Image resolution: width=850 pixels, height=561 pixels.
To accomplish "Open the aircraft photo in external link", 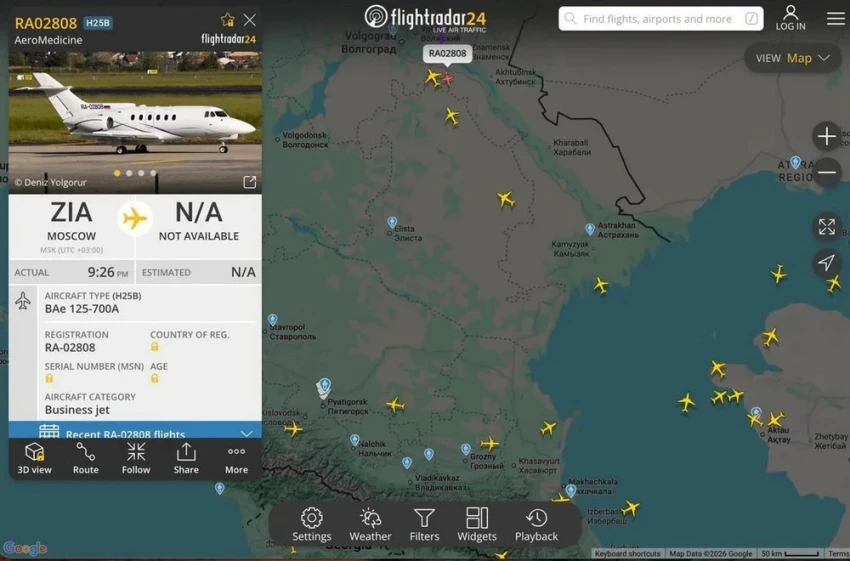I will coord(250,182).
